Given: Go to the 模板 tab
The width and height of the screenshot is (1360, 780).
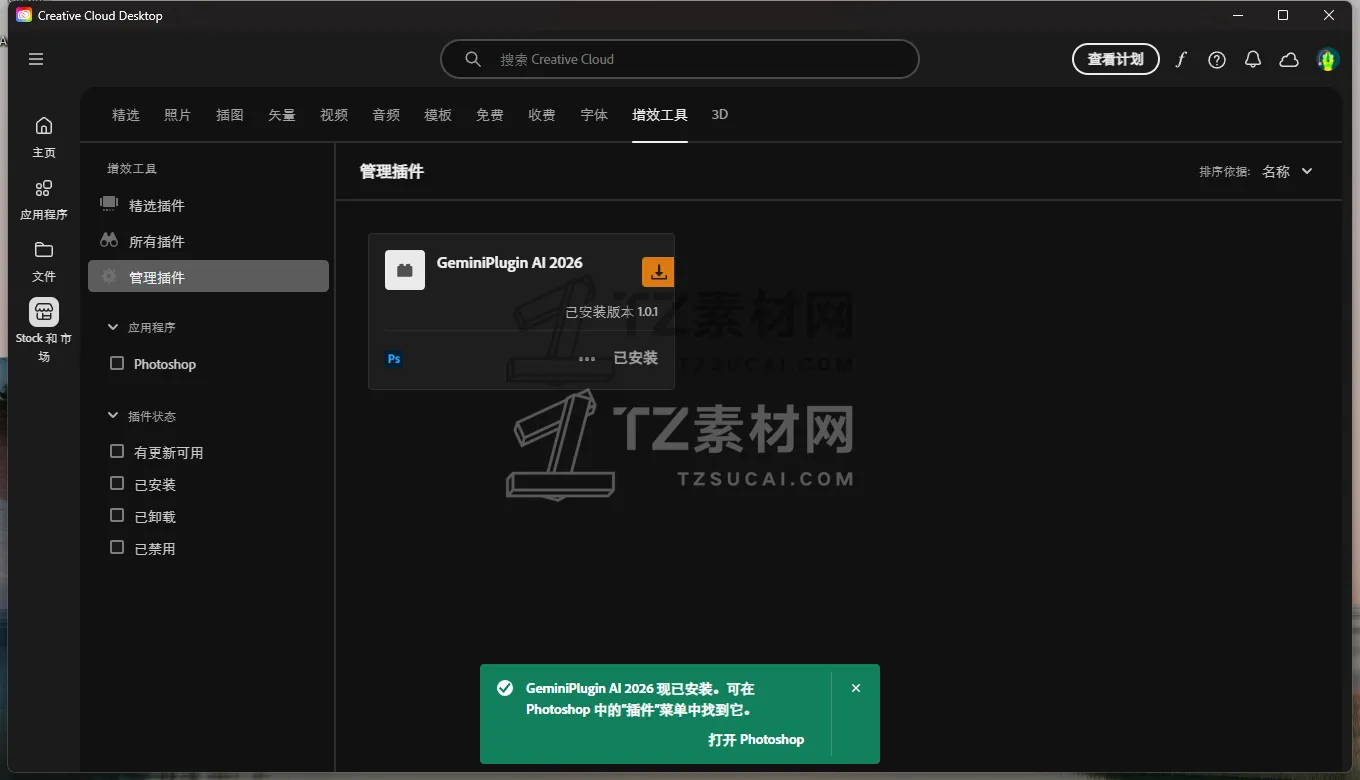Looking at the screenshot, I should pos(438,115).
